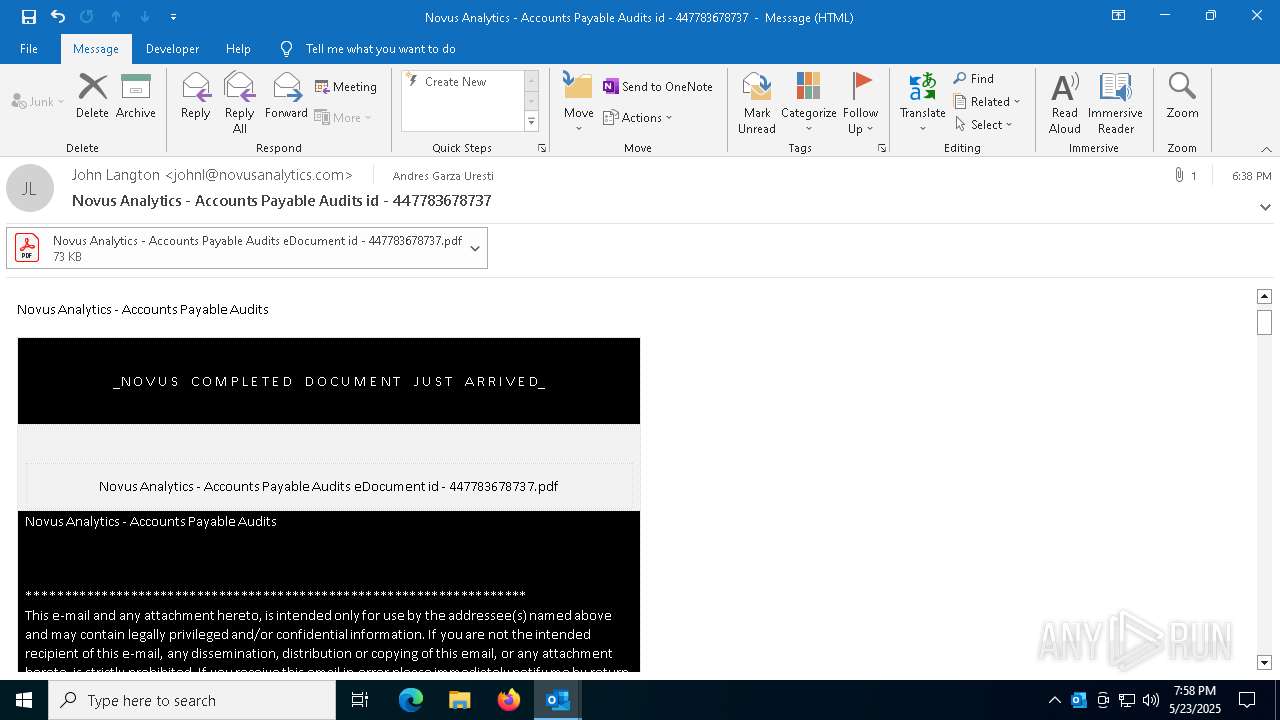The image size is (1280, 720).
Task: Archive this message
Action: (136, 97)
